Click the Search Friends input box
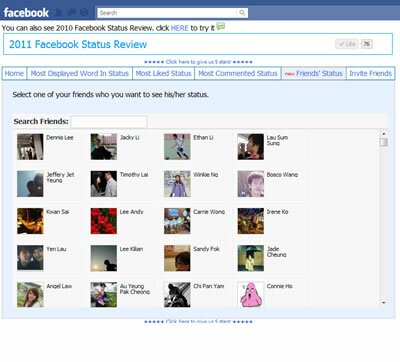The image size is (400, 362). tap(109, 122)
